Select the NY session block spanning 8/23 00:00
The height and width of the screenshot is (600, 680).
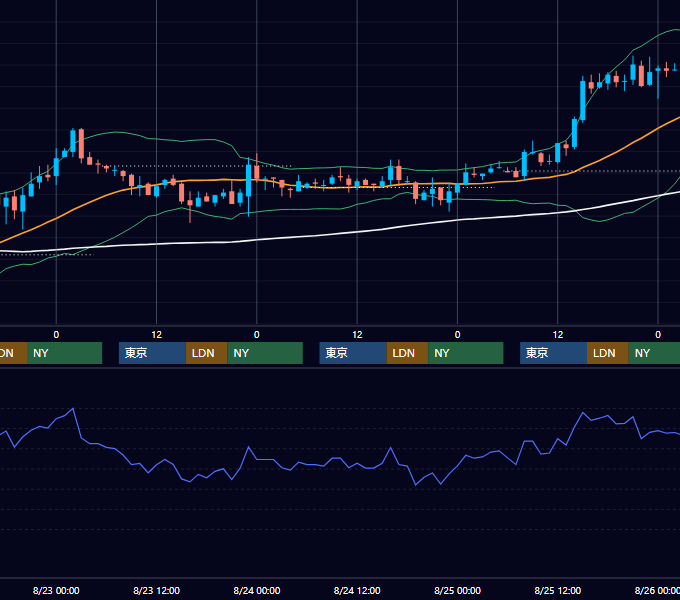[64, 353]
